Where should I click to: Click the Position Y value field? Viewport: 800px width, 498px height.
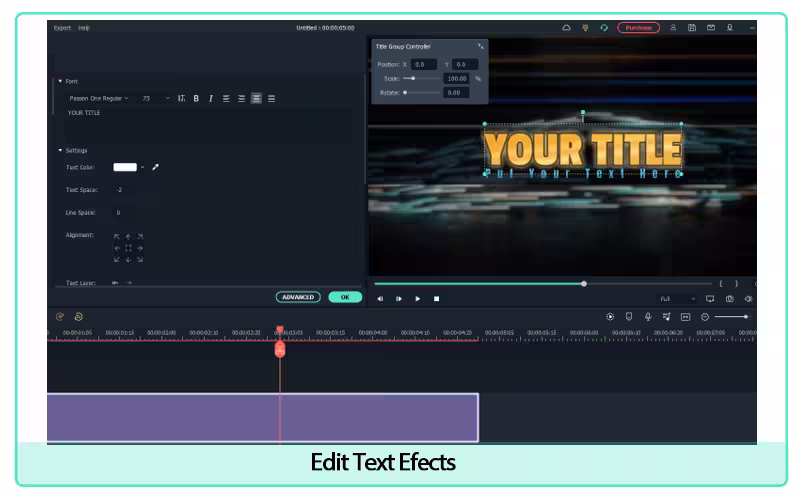[465, 64]
